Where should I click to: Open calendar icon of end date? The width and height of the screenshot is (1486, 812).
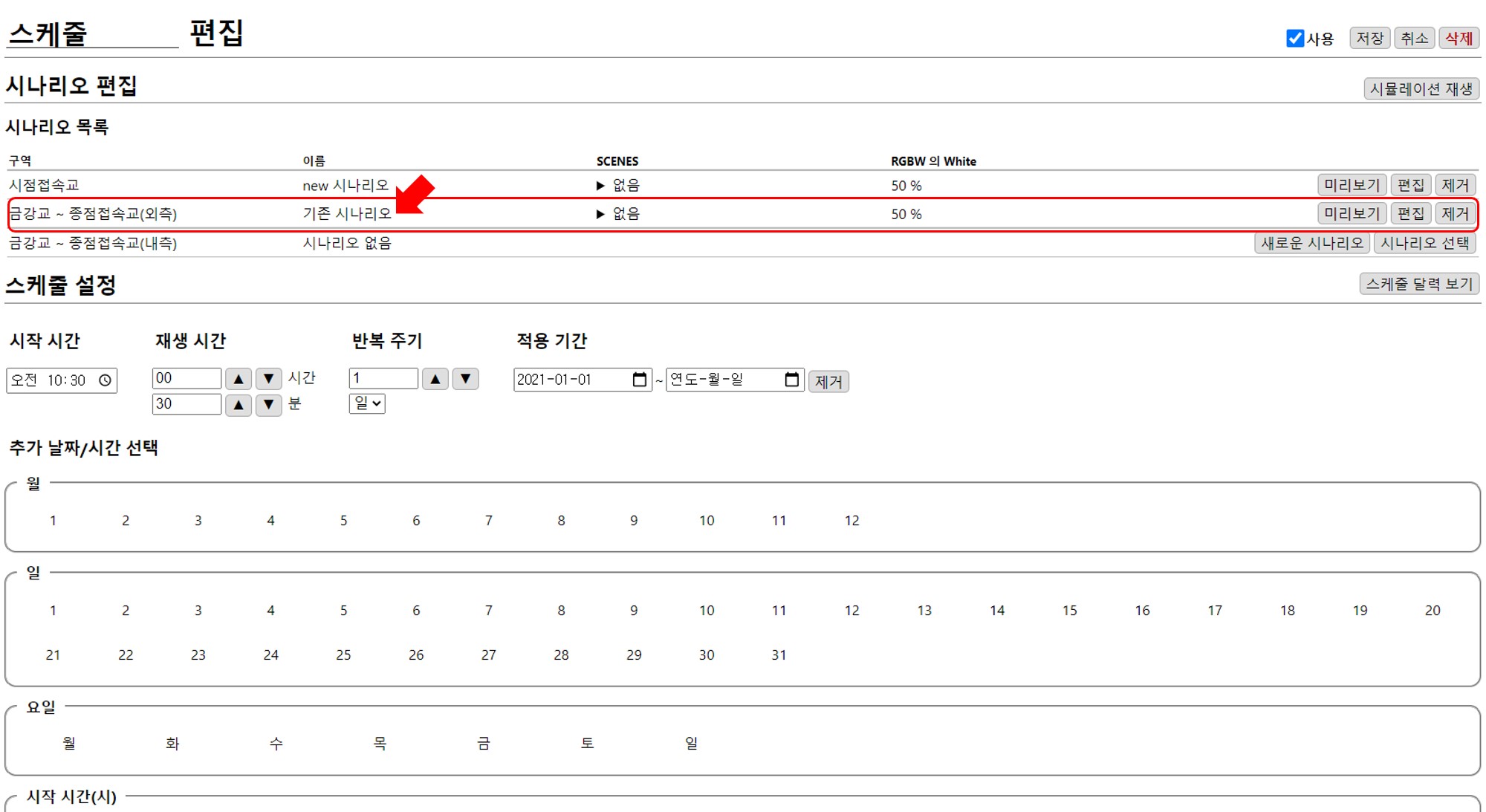point(792,380)
